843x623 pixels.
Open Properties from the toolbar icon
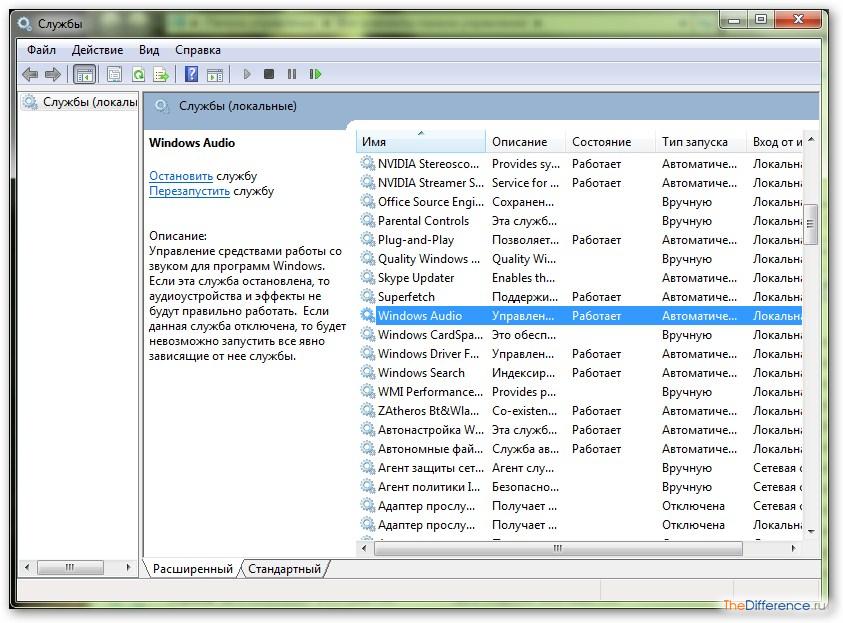[x=115, y=74]
